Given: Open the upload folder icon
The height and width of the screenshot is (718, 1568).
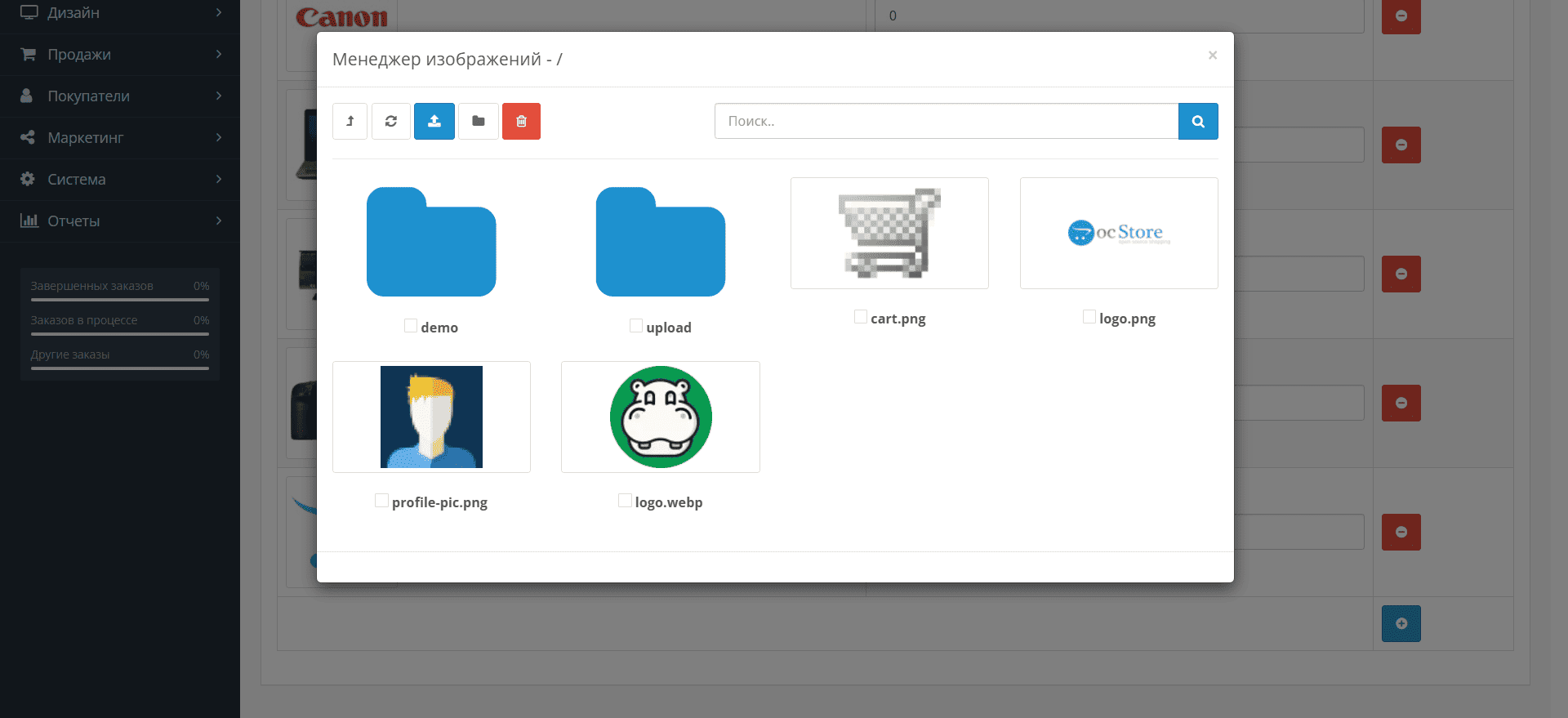Looking at the screenshot, I should (661, 242).
